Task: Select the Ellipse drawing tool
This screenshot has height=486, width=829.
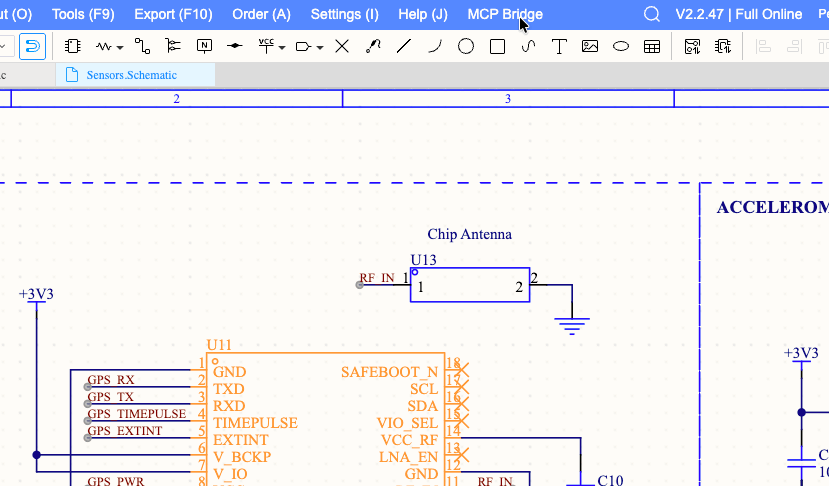Action: point(621,47)
